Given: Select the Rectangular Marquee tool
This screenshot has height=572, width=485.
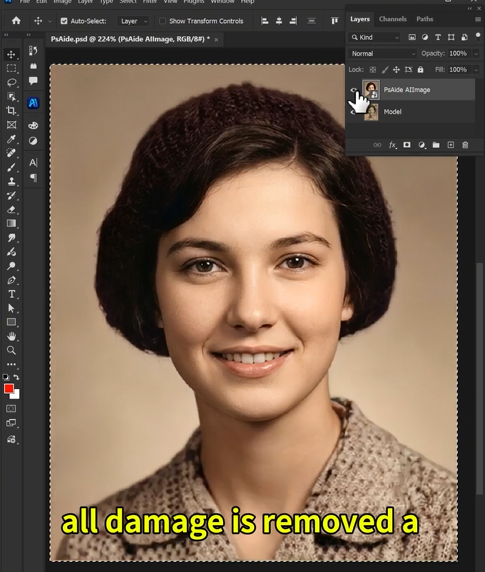Looking at the screenshot, I should (x=11, y=68).
